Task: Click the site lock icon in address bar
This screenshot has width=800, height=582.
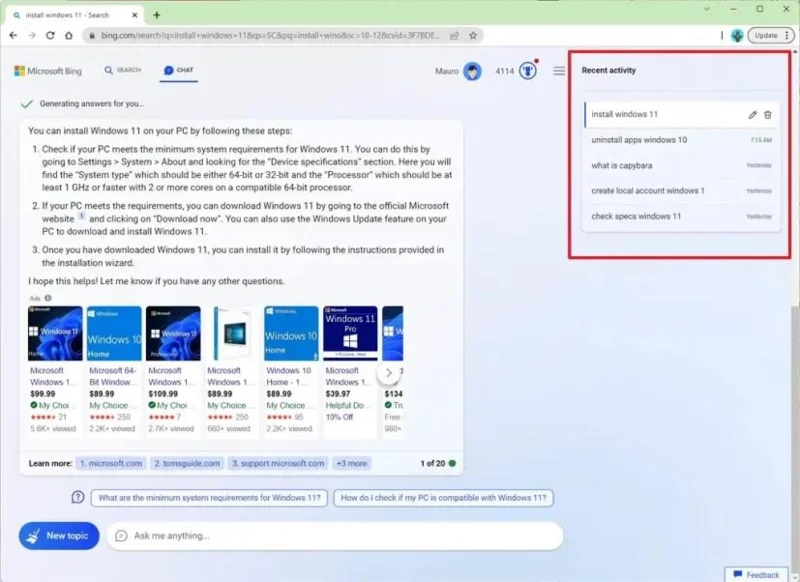Action: (x=92, y=36)
